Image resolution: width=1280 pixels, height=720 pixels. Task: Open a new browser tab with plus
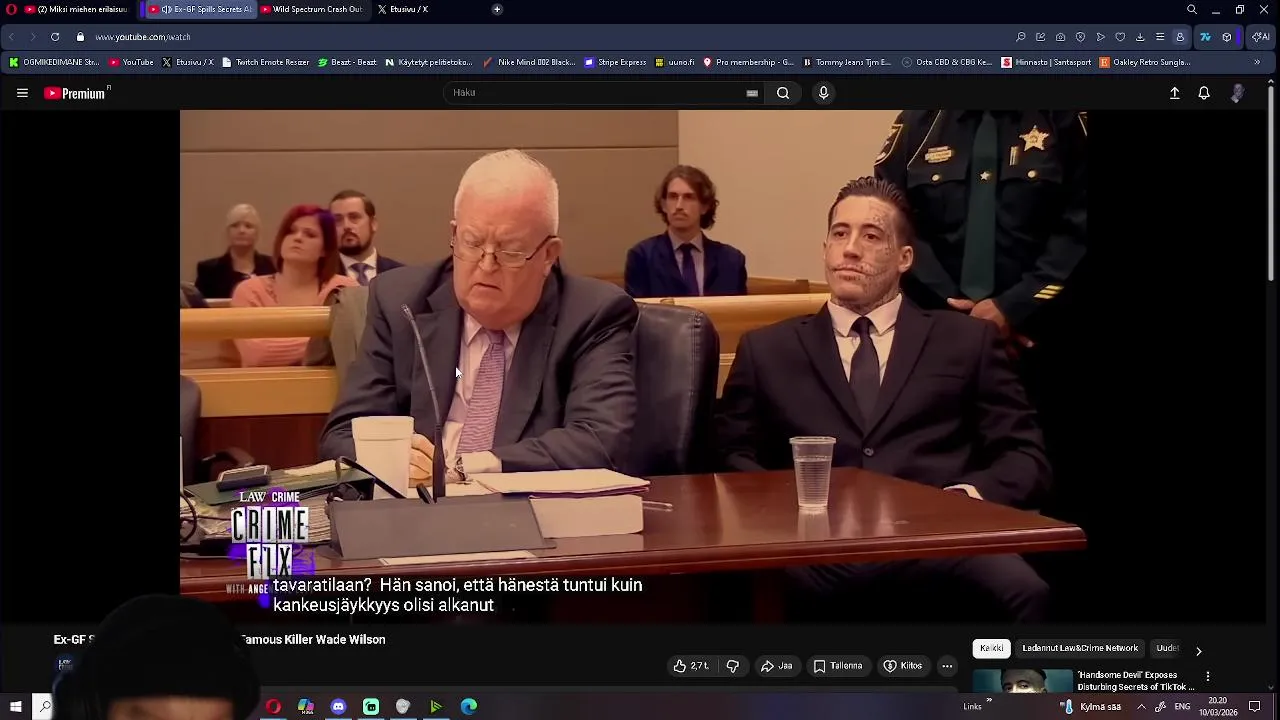click(x=497, y=9)
